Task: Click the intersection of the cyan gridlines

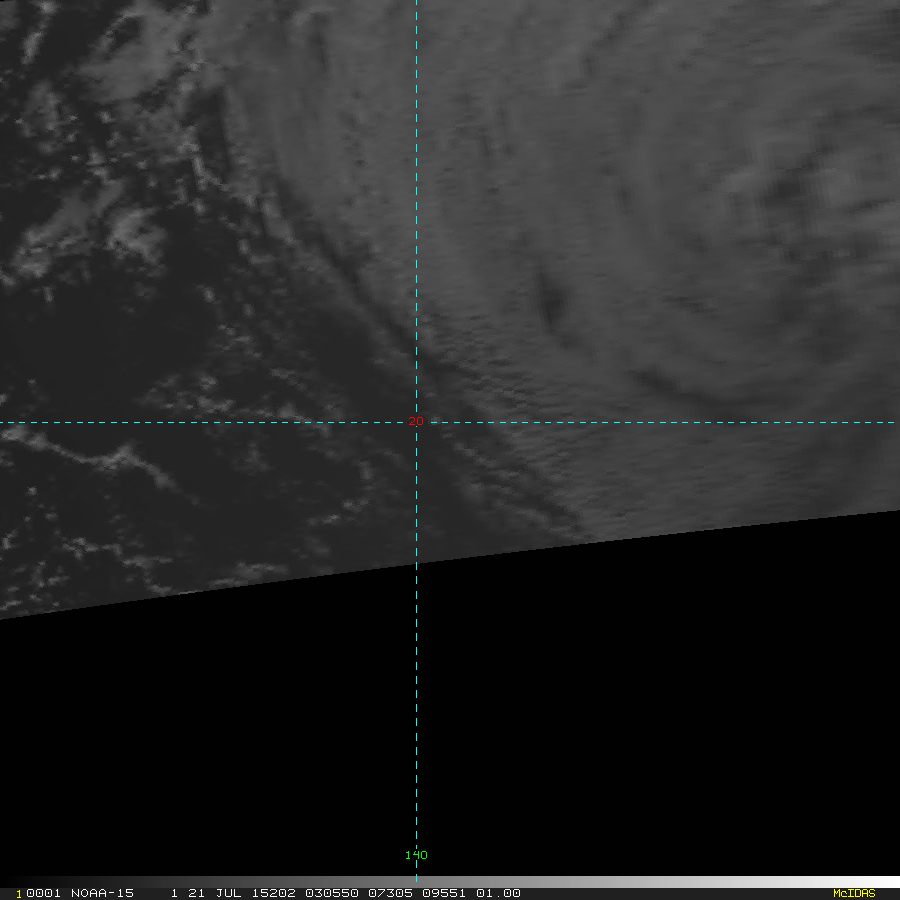Action: point(416,422)
